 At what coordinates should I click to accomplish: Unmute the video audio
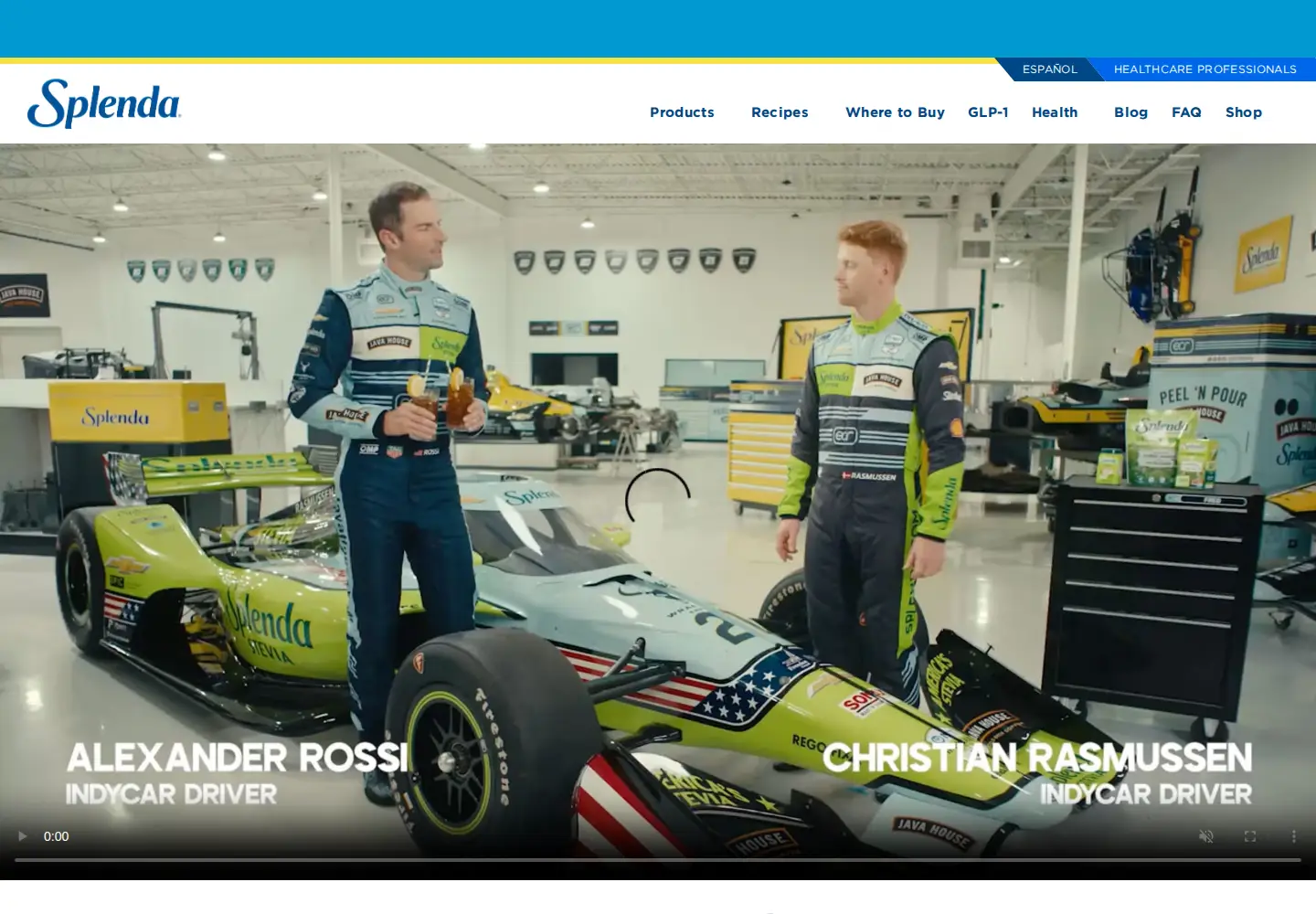click(1206, 836)
